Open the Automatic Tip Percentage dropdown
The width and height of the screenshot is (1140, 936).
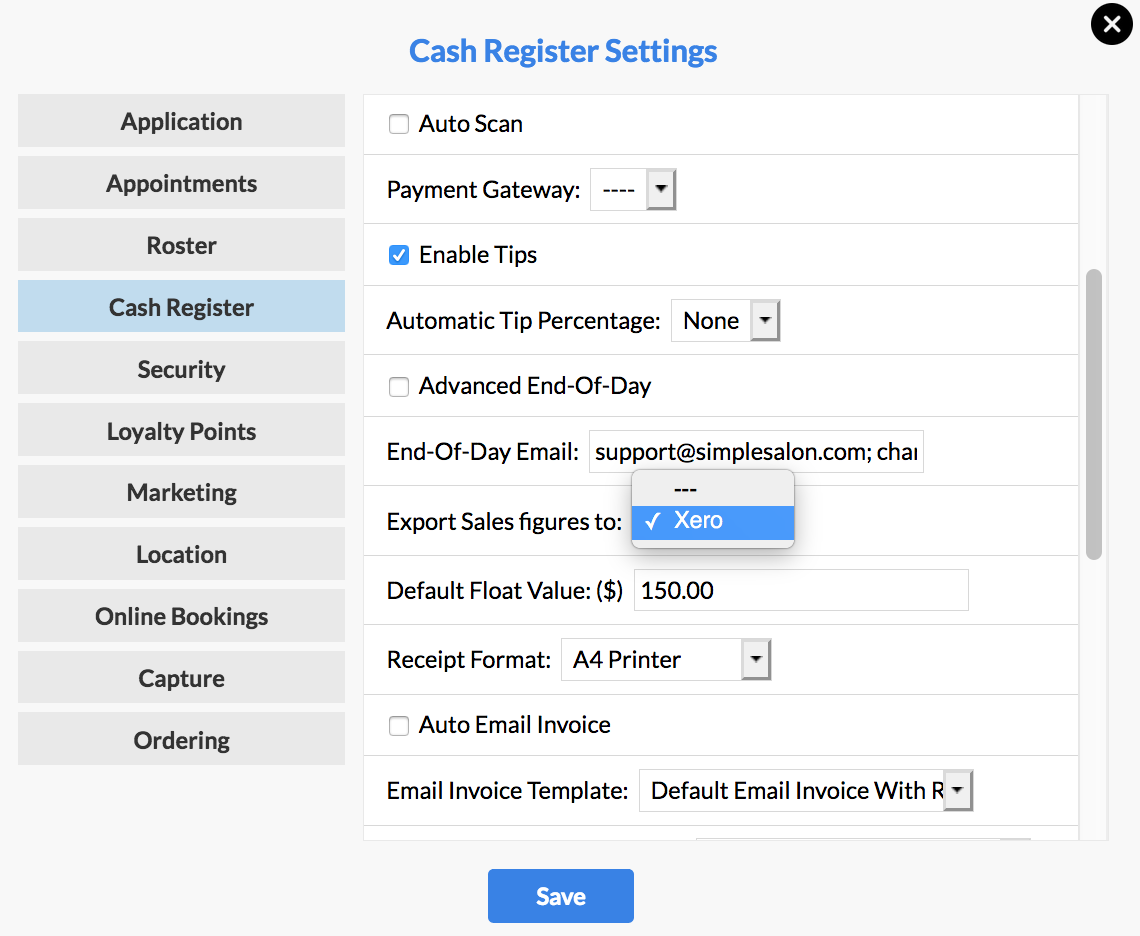(725, 321)
